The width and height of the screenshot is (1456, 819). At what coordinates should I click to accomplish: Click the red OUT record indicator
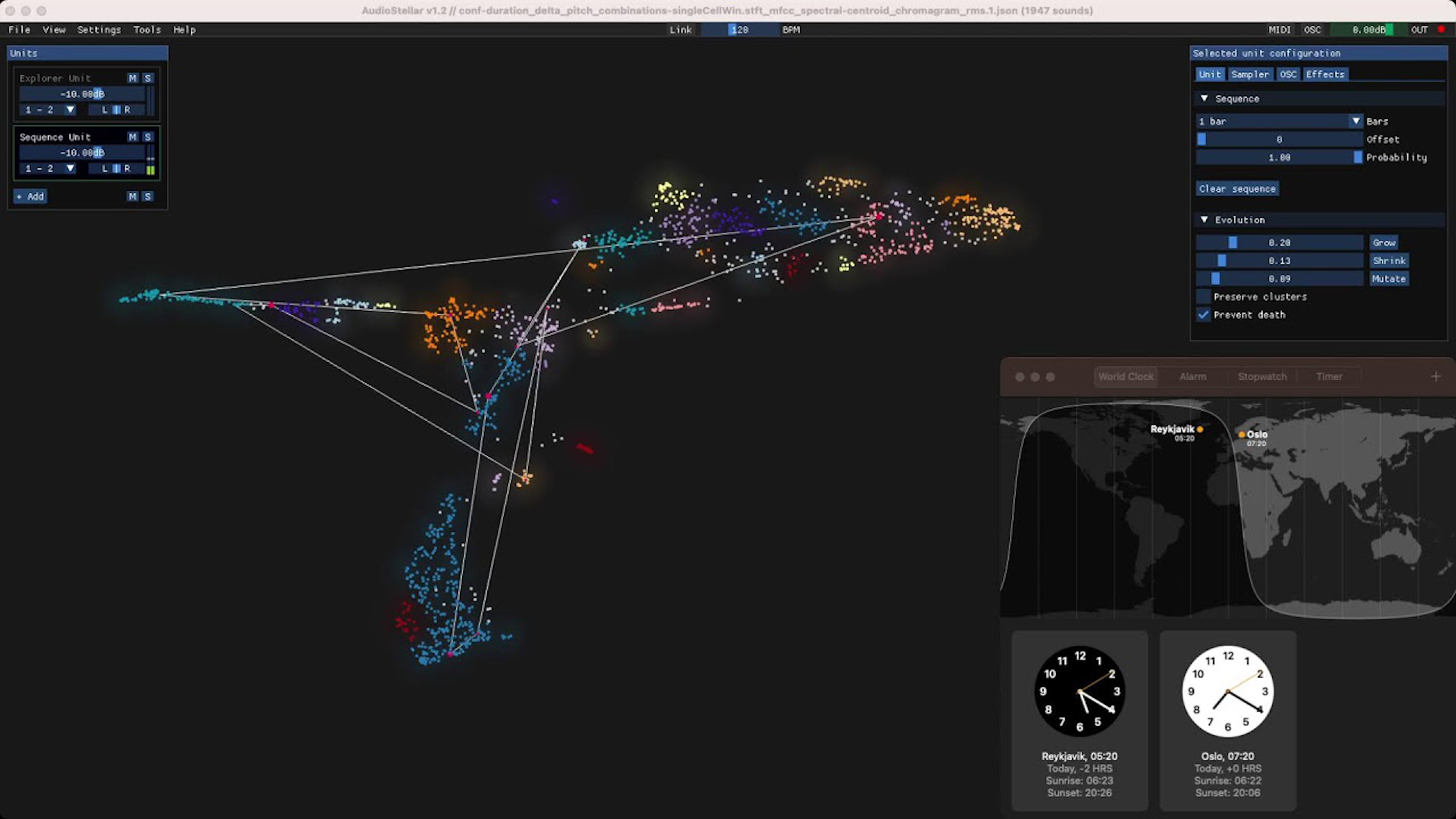tap(1441, 29)
